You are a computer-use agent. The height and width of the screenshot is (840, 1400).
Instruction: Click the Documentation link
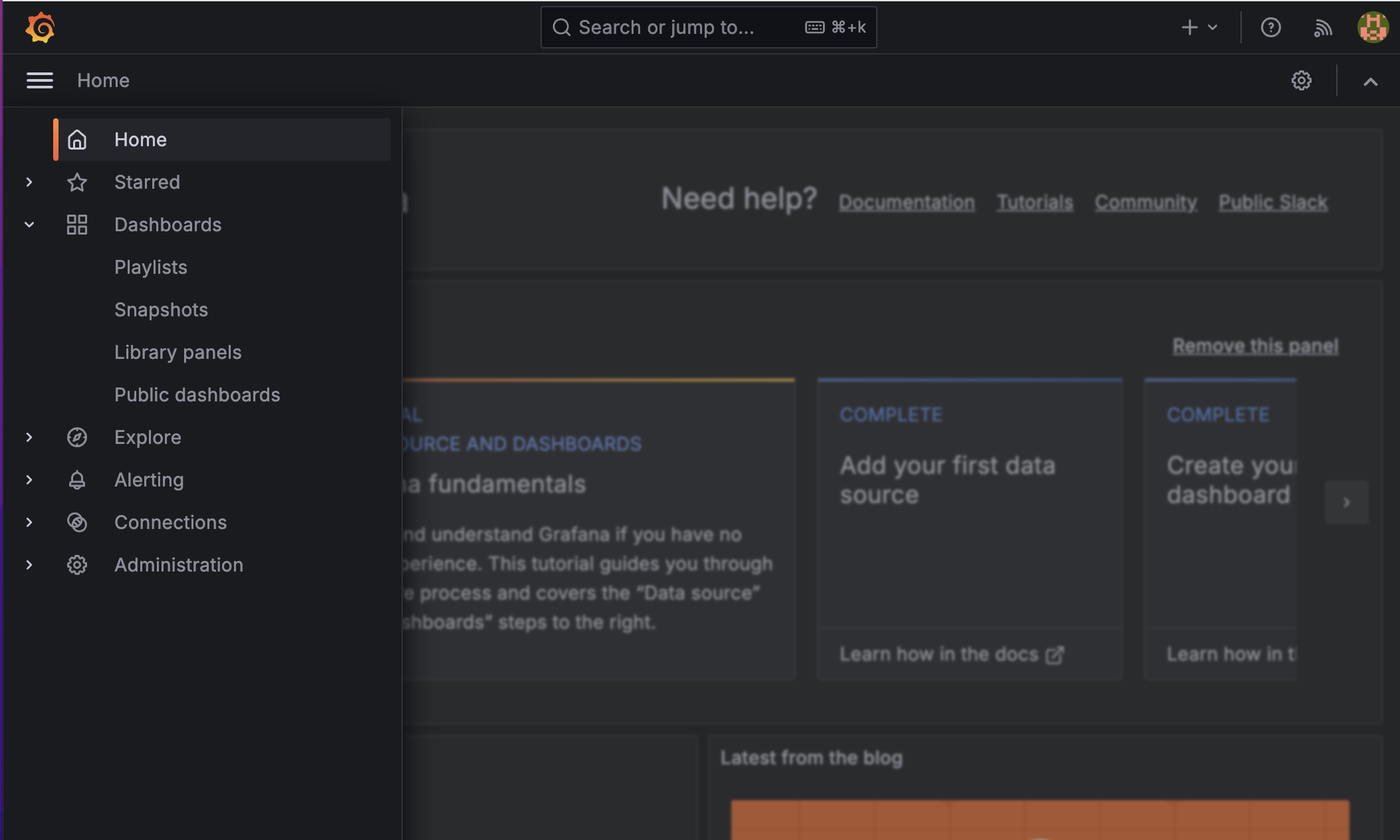pyautogui.click(x=907, y=202)
